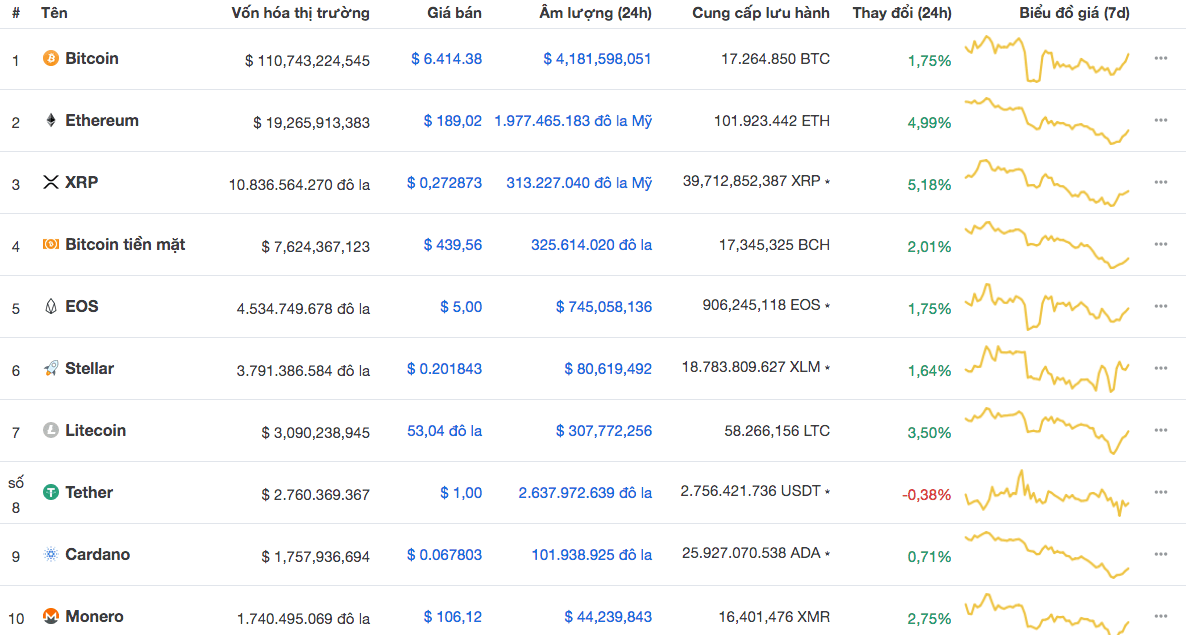Click Bitcoin market cap $ 110,743,224,545
1191x635 pixels.
(308, 61)
